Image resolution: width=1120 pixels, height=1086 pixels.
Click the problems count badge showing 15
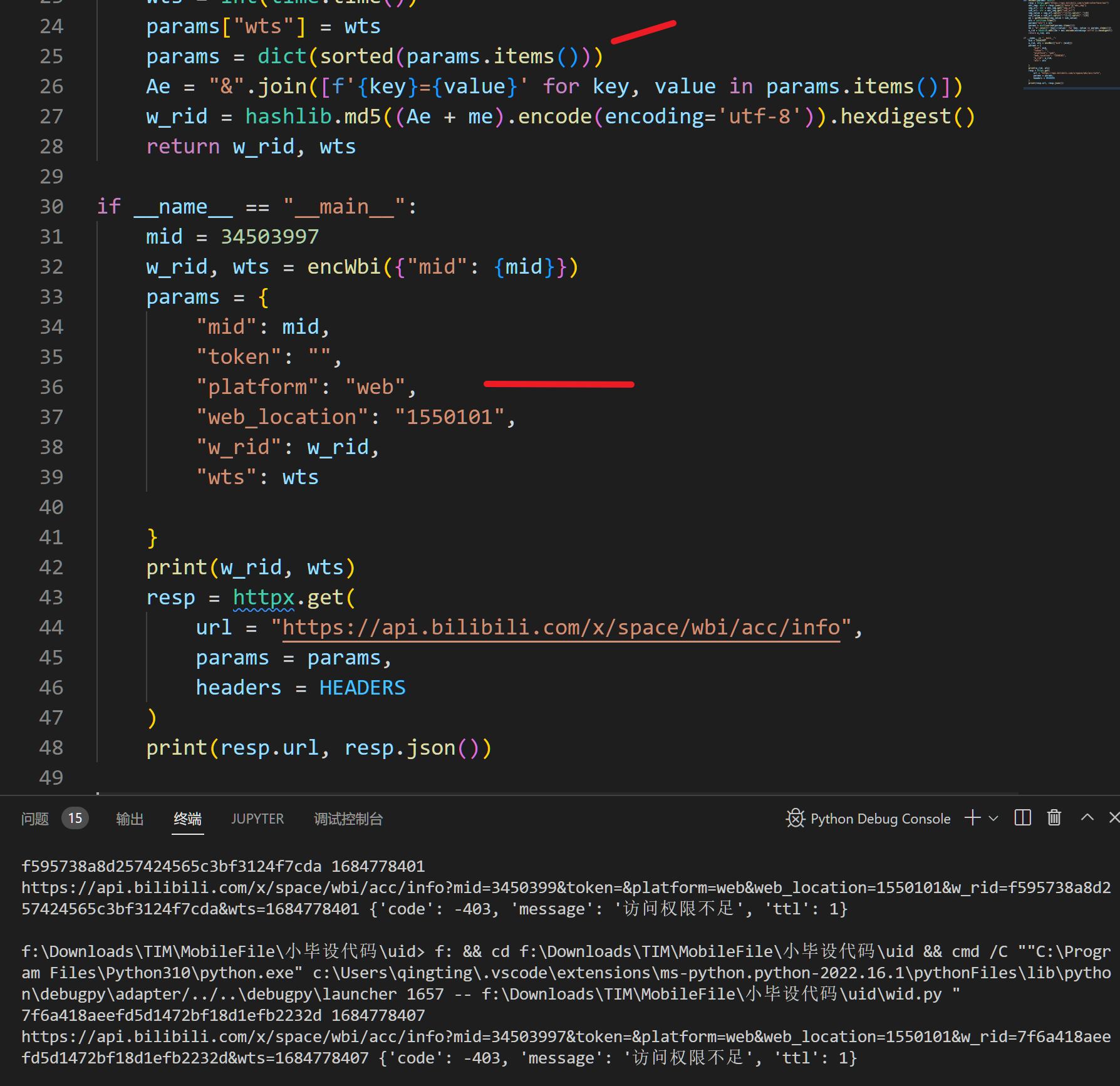(75, 818)
